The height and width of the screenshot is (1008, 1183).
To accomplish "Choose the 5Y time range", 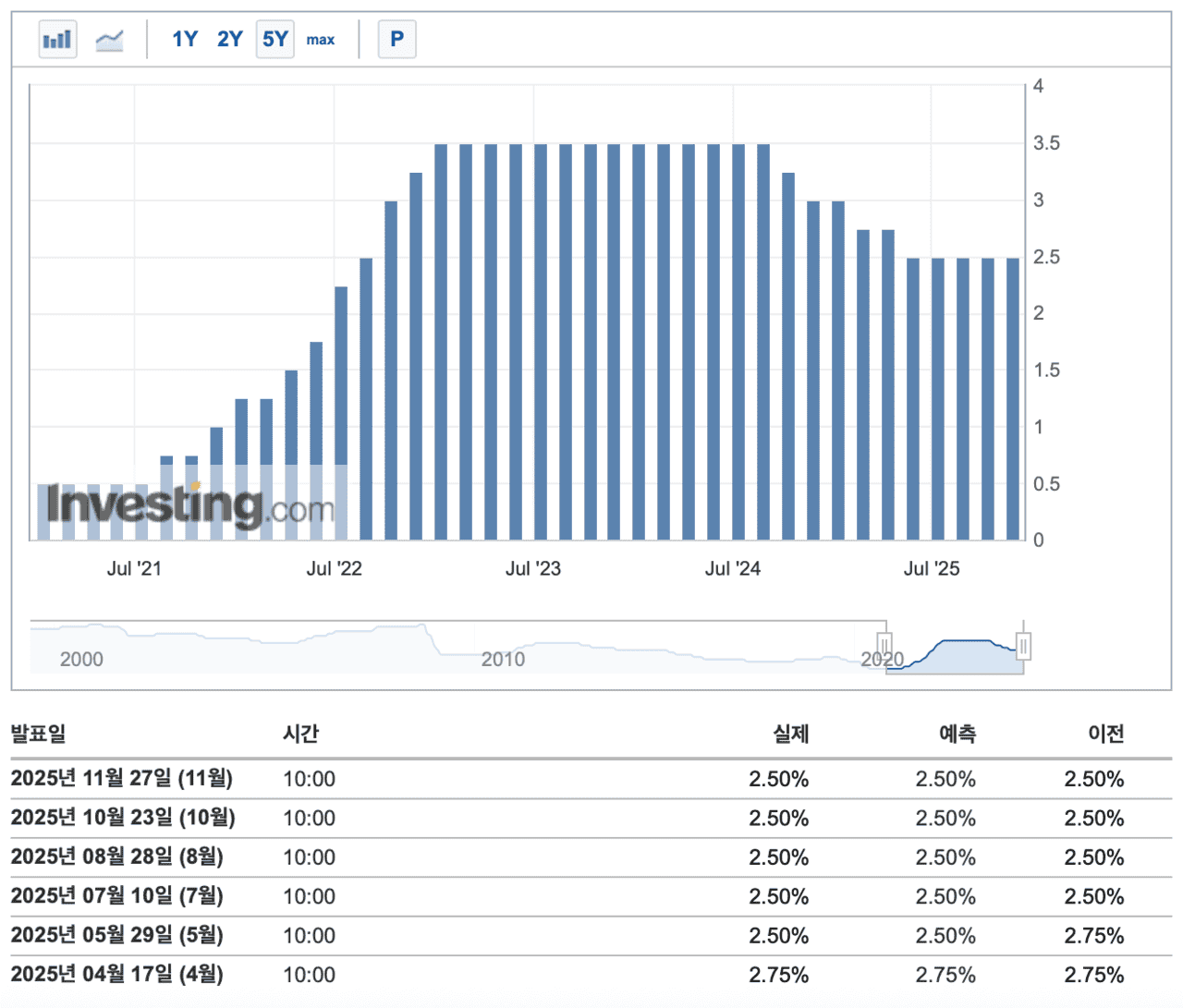I will pyautogui.click(x=274, y=40).
